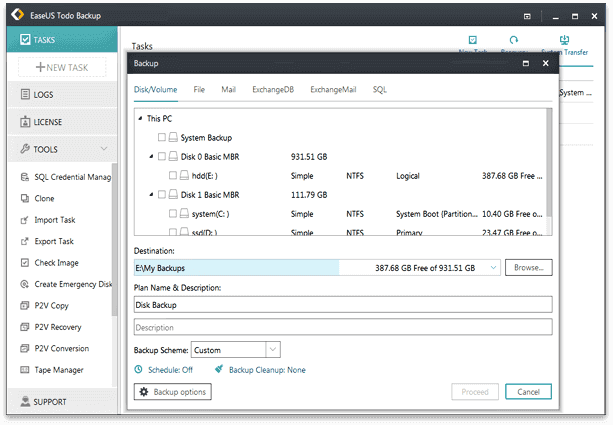Tick the Disk 0 Basic MBR checkbox
This screenshot has height=425, width=613.
(x=162, y=157)
